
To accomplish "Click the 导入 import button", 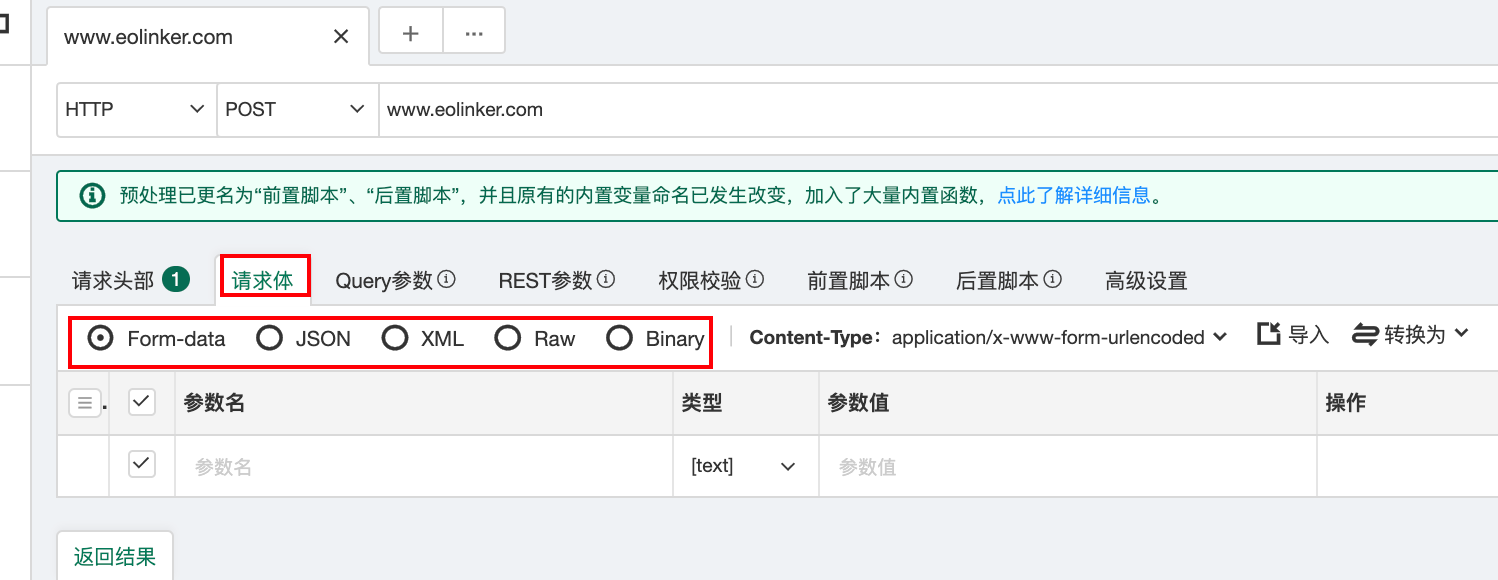I will point(1292,335).
